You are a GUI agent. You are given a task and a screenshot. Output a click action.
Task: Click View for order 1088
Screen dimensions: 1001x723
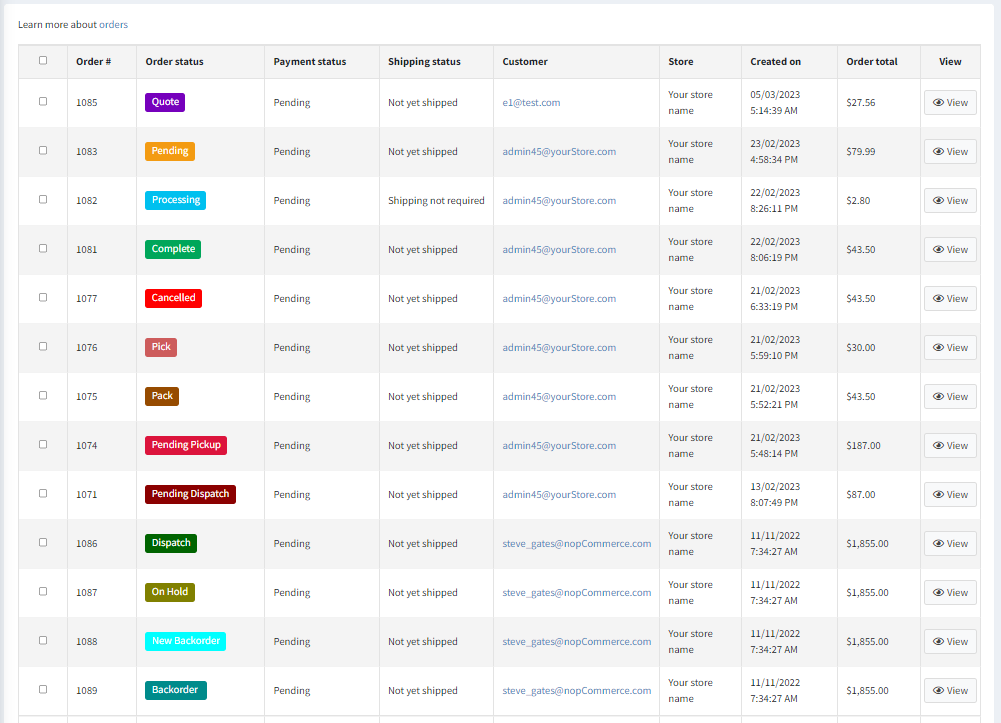click(950, 642)
